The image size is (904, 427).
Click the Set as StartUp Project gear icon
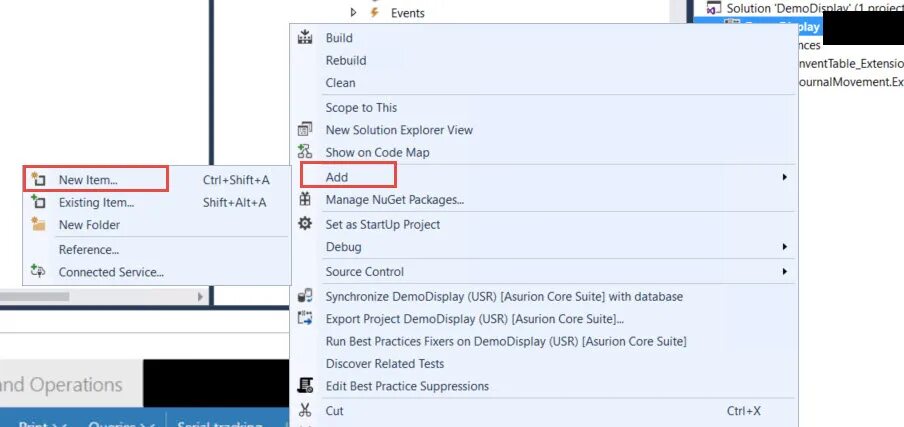[306, 224]
